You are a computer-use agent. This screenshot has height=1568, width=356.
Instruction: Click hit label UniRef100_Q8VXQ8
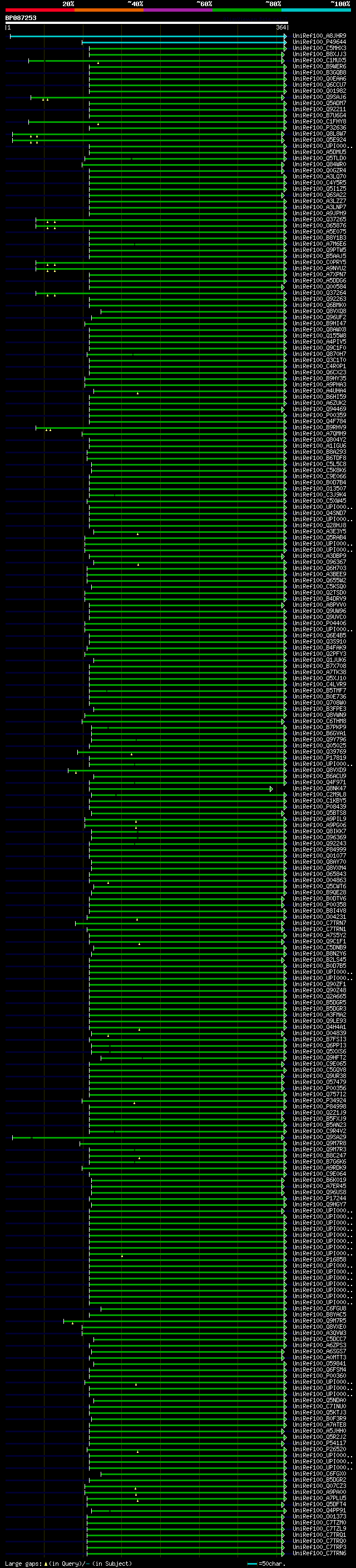pos(319,311)
